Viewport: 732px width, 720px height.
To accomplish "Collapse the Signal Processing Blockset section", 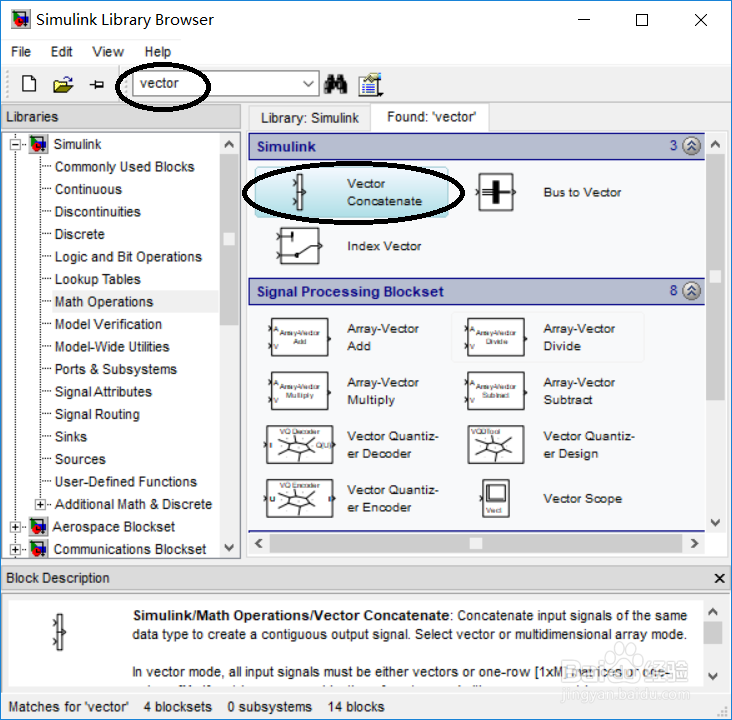I will coord(691,291).
